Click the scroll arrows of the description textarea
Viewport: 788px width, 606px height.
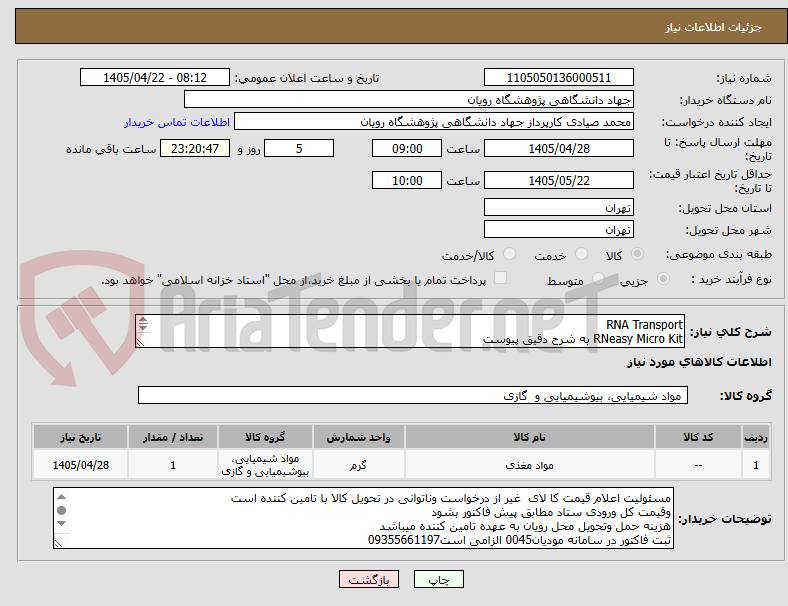click(143, 324)
